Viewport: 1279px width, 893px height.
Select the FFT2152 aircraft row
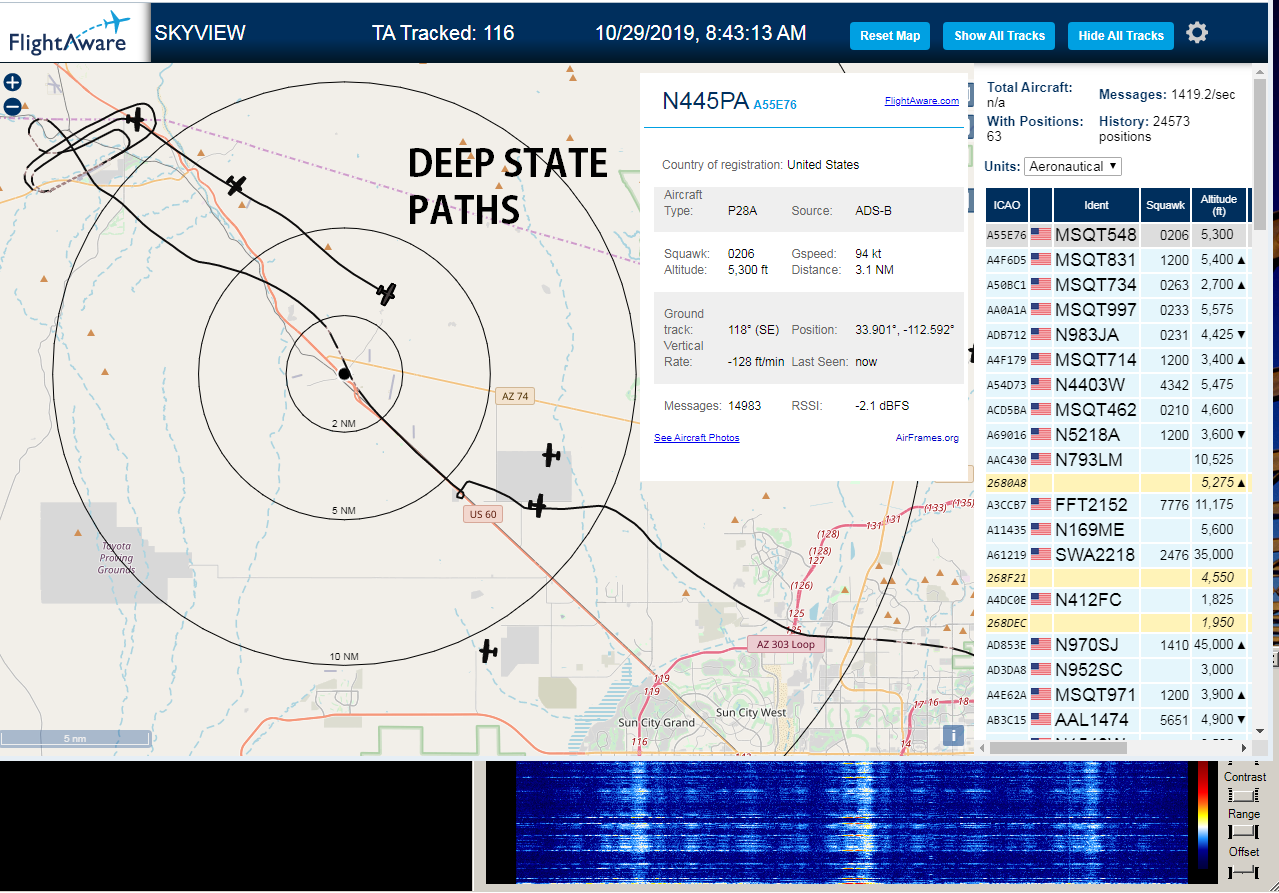[1117, 504]
